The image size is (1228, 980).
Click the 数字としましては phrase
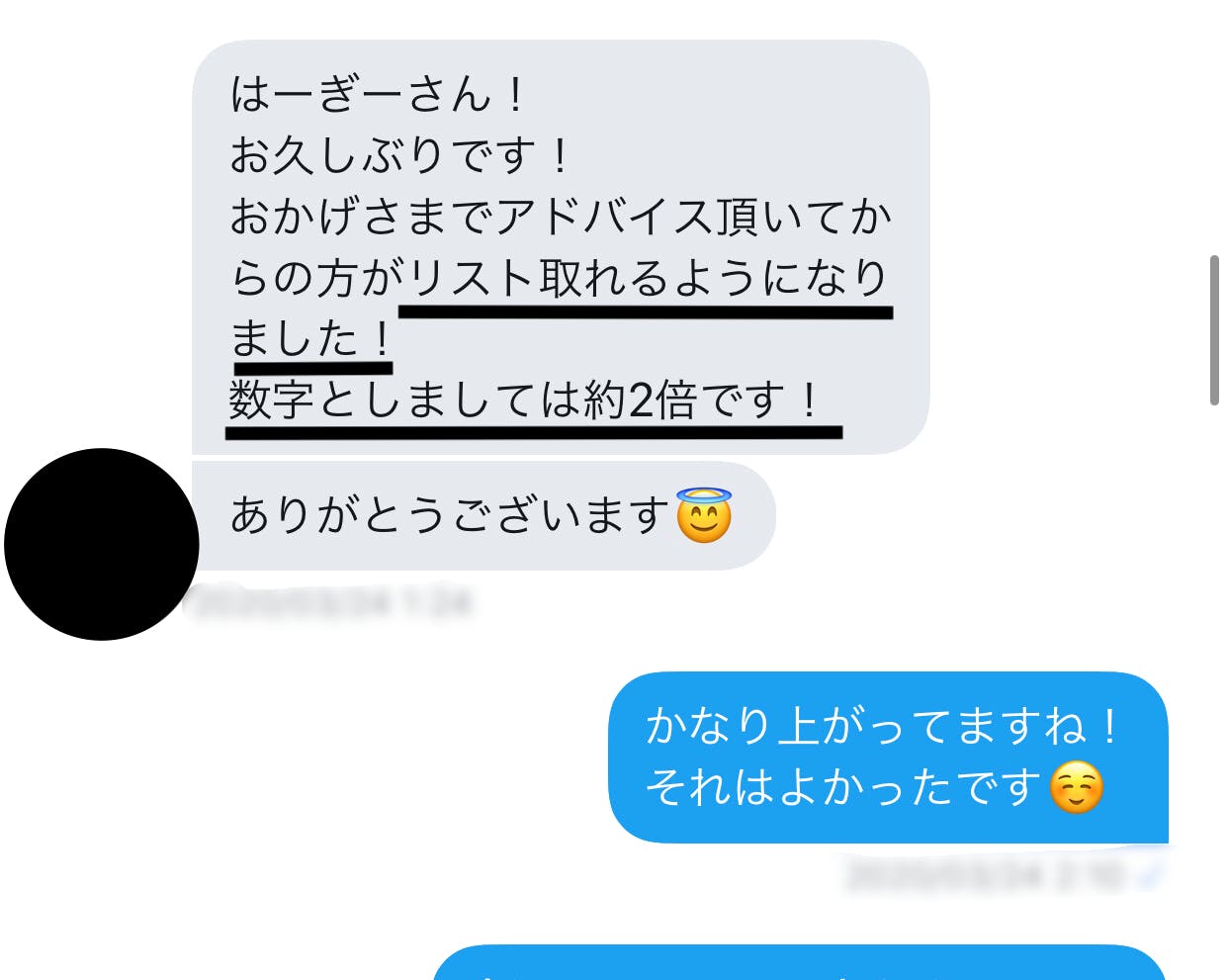[x=405, y=401]
